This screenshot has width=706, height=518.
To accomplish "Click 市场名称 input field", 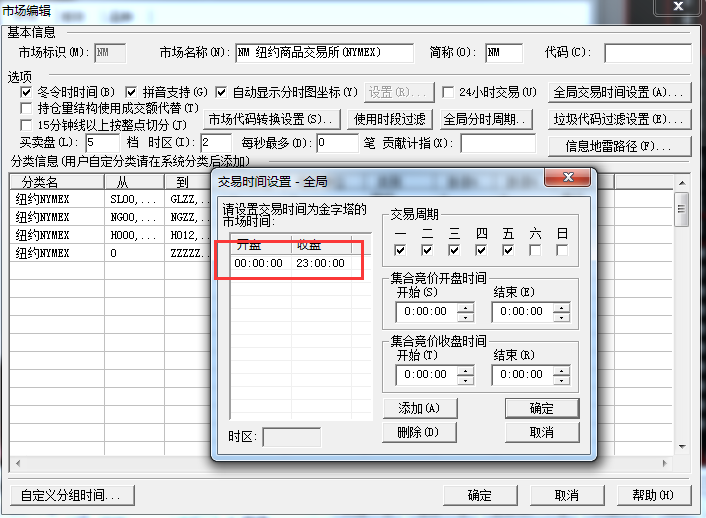I will 324,53.
